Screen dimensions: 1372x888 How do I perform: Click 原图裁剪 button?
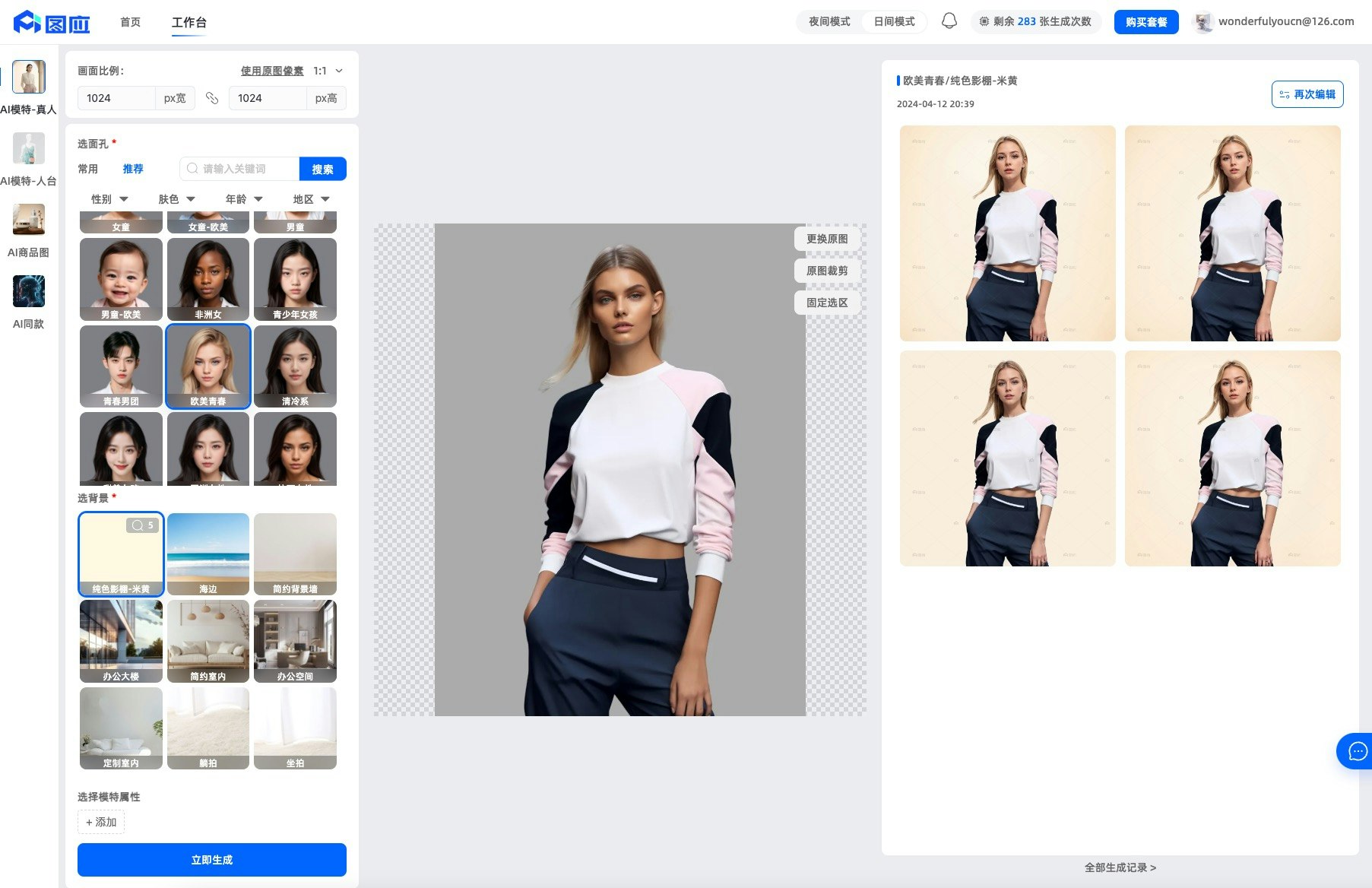click(827, 271)
